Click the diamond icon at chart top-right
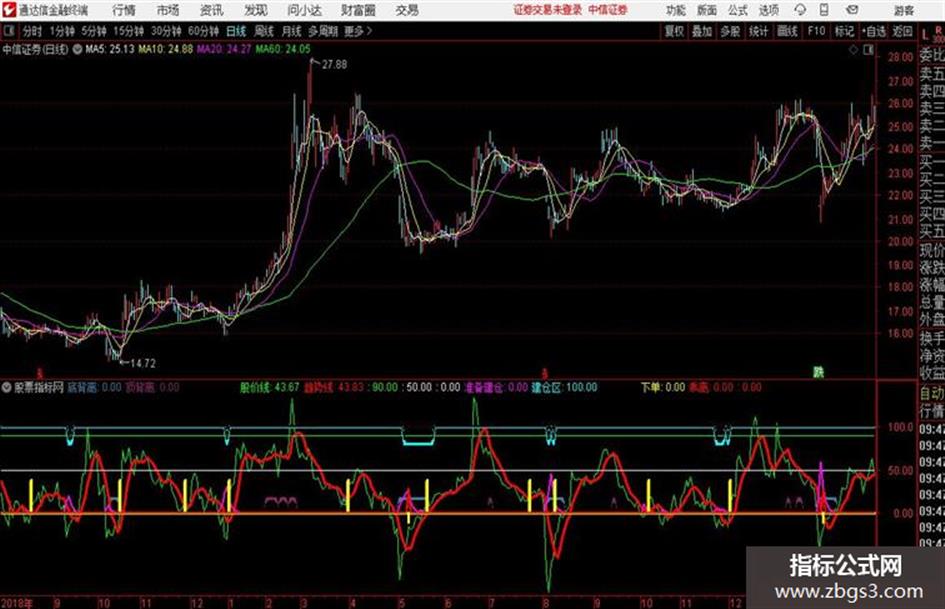Viewport: 945px width, 609px height. pyautogui.click(x=853, y=50)
